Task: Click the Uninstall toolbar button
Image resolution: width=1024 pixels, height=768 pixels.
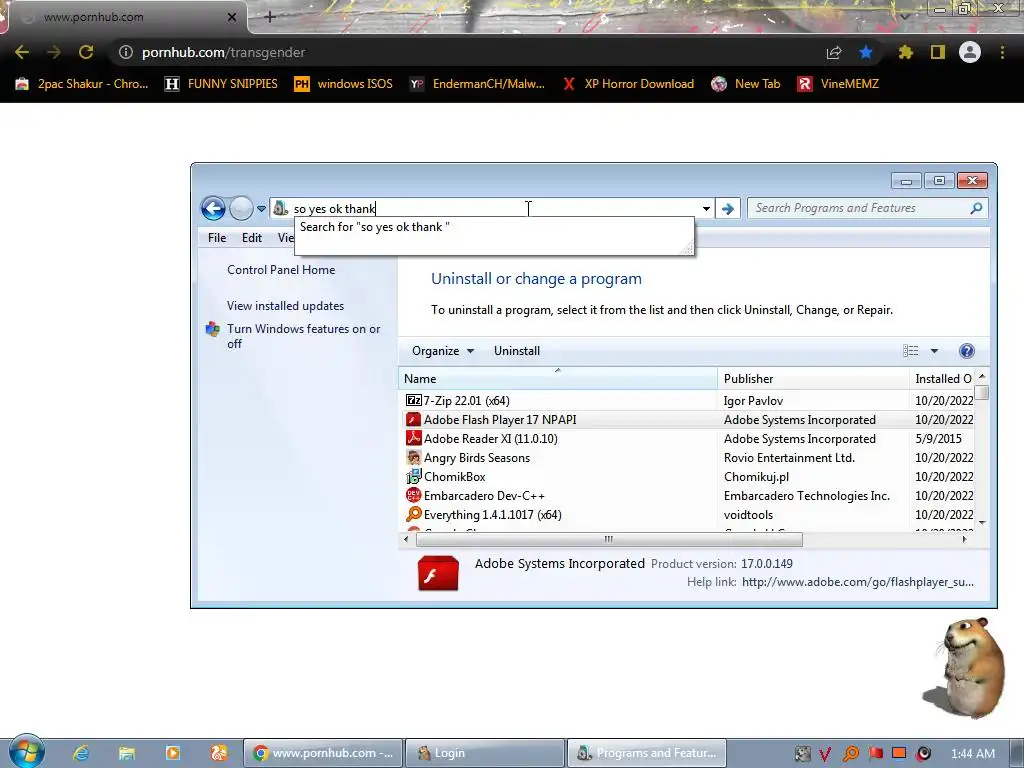Action: point(517,351)
